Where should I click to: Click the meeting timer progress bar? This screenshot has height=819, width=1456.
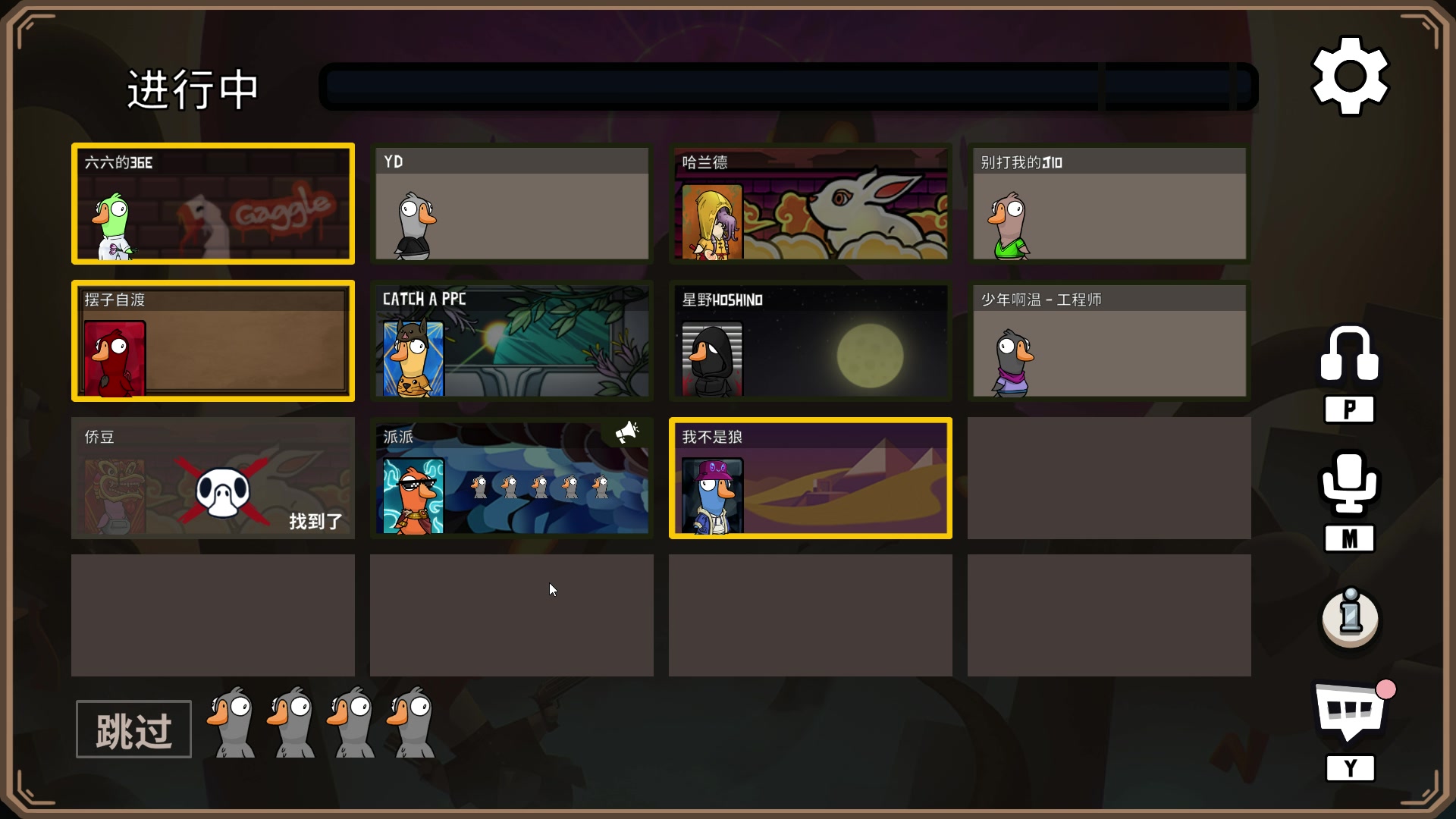point(789,86)
